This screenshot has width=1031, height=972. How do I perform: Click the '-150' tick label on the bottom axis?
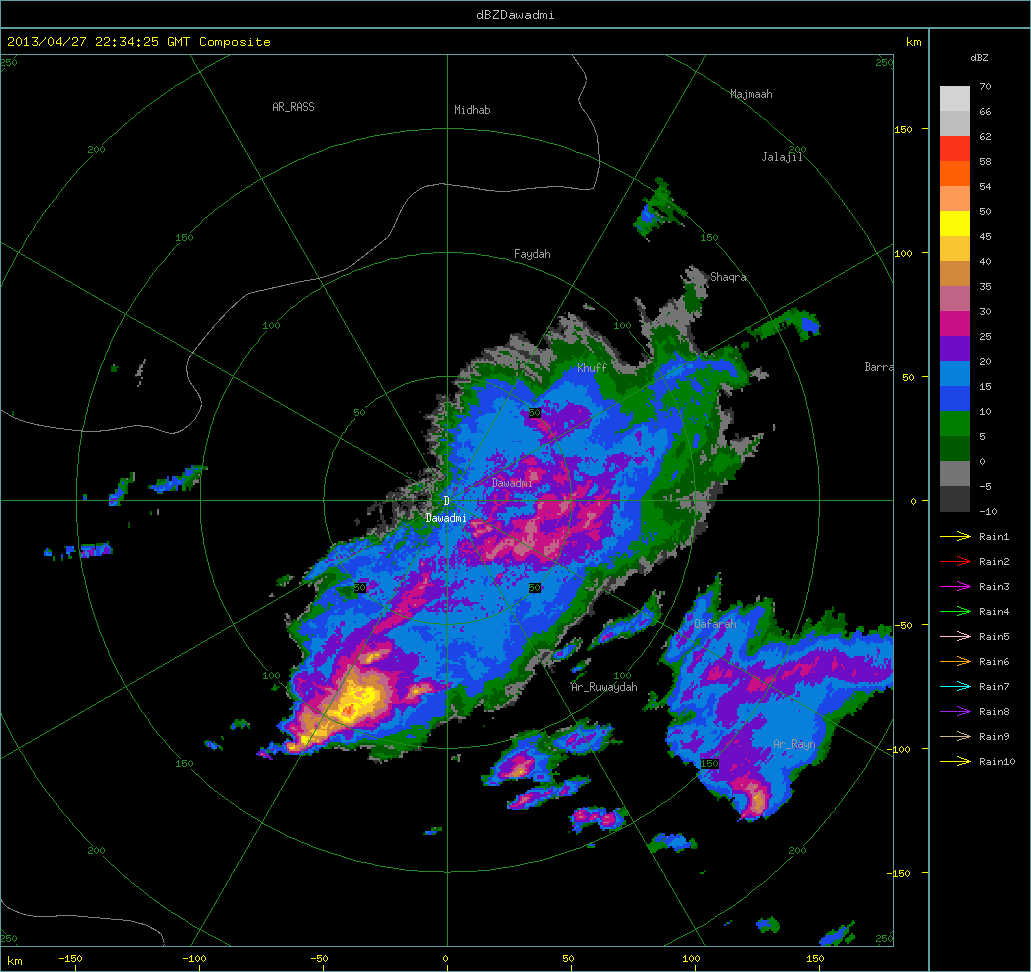[x=70, y=958]
